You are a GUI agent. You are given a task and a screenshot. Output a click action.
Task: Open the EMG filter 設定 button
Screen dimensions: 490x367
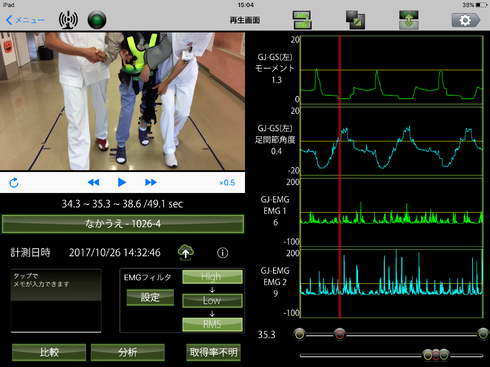pyautogui.click(x=150, y=297)
